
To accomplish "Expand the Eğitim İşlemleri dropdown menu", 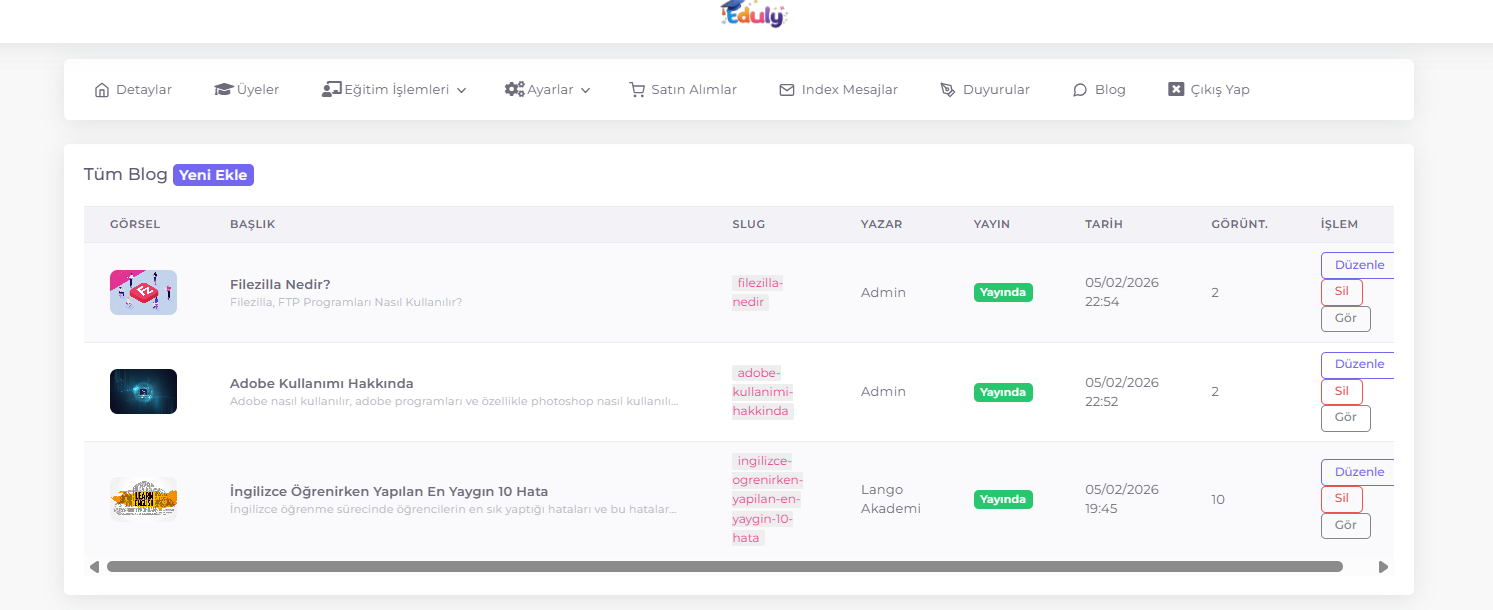I will (395, 90).
